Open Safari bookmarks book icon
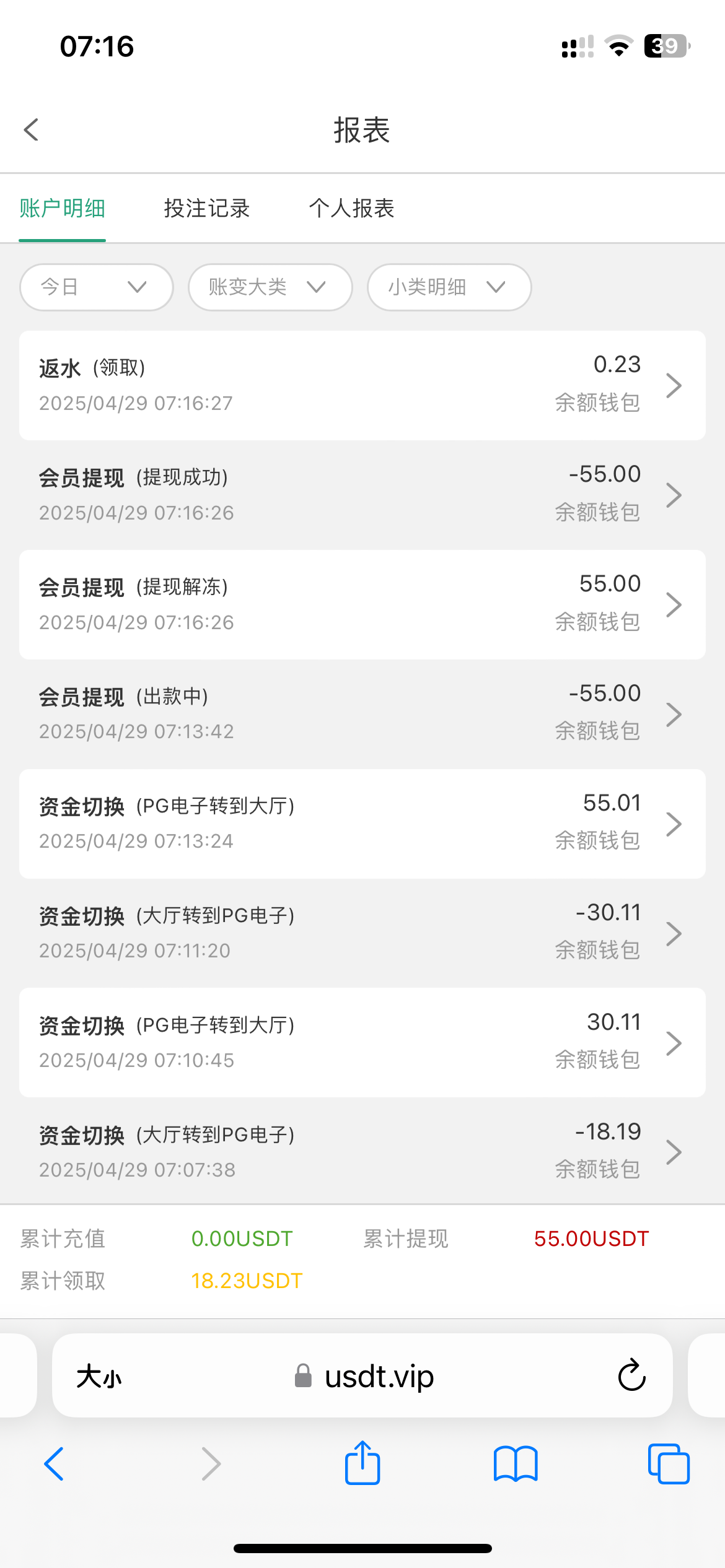 tap(516, 1463)
